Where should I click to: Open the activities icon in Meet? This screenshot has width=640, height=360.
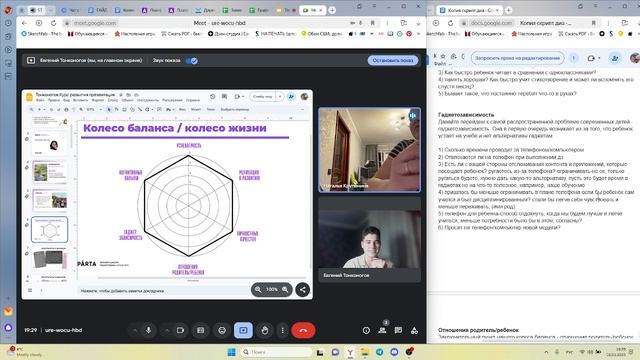pyautogui.click(x=414, y=330)
